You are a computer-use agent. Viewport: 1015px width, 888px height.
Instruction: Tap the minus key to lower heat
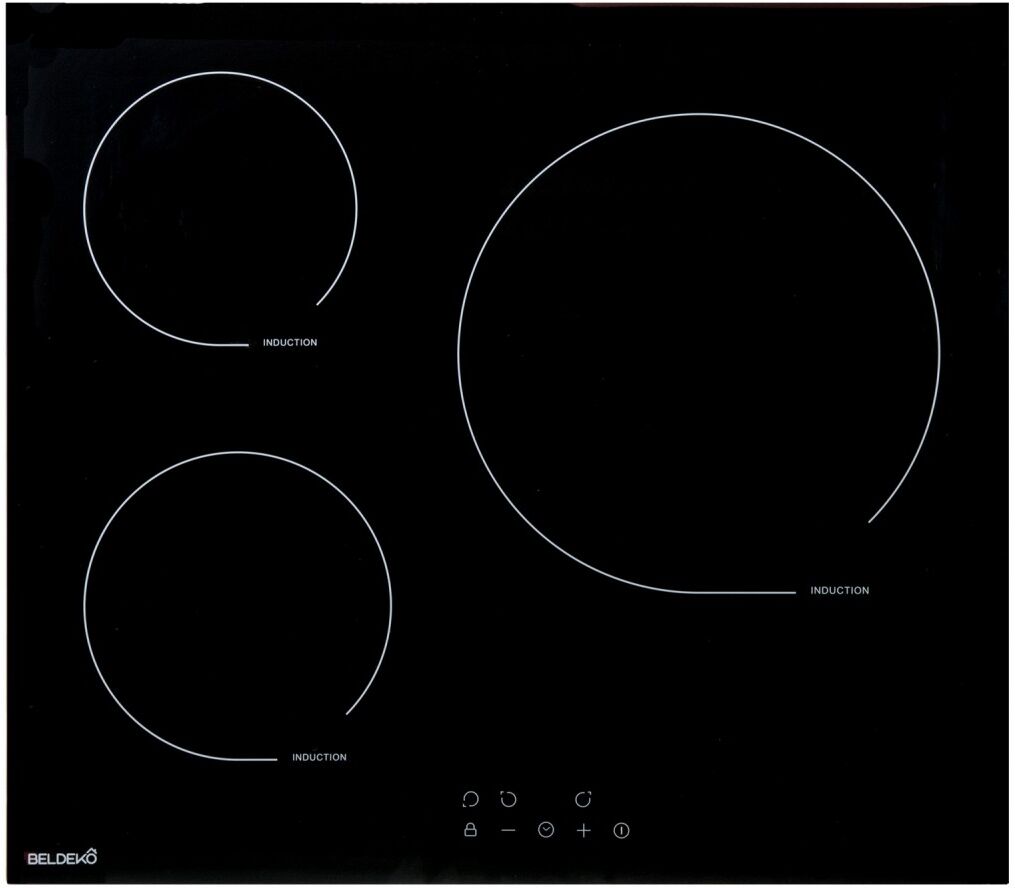pos(508,830)
